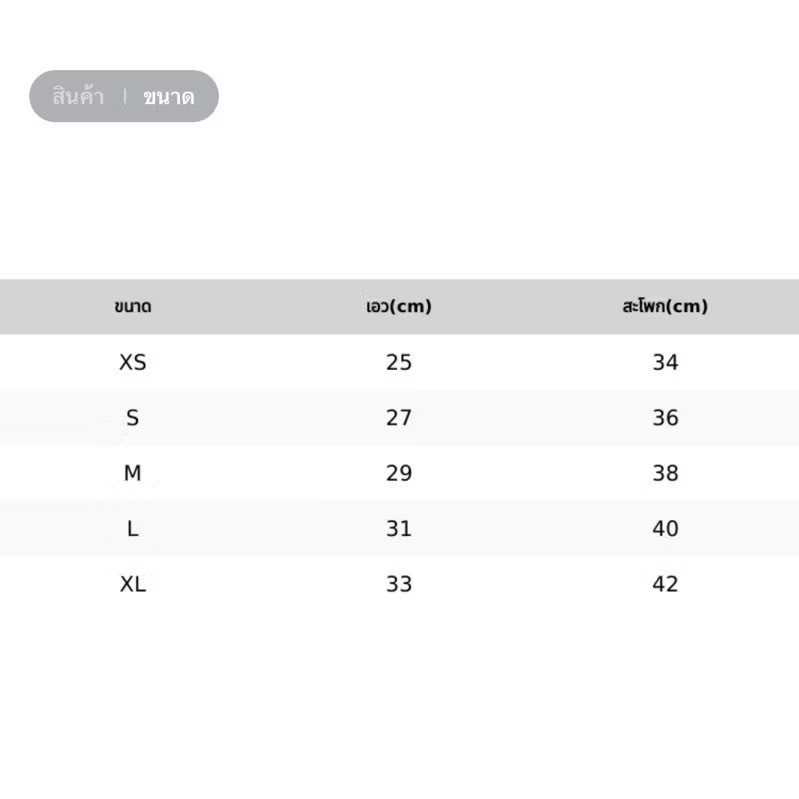Viewport: 799px width, 799px height.
Task: Choose the L size row label
Action: [x=132, y=529]
